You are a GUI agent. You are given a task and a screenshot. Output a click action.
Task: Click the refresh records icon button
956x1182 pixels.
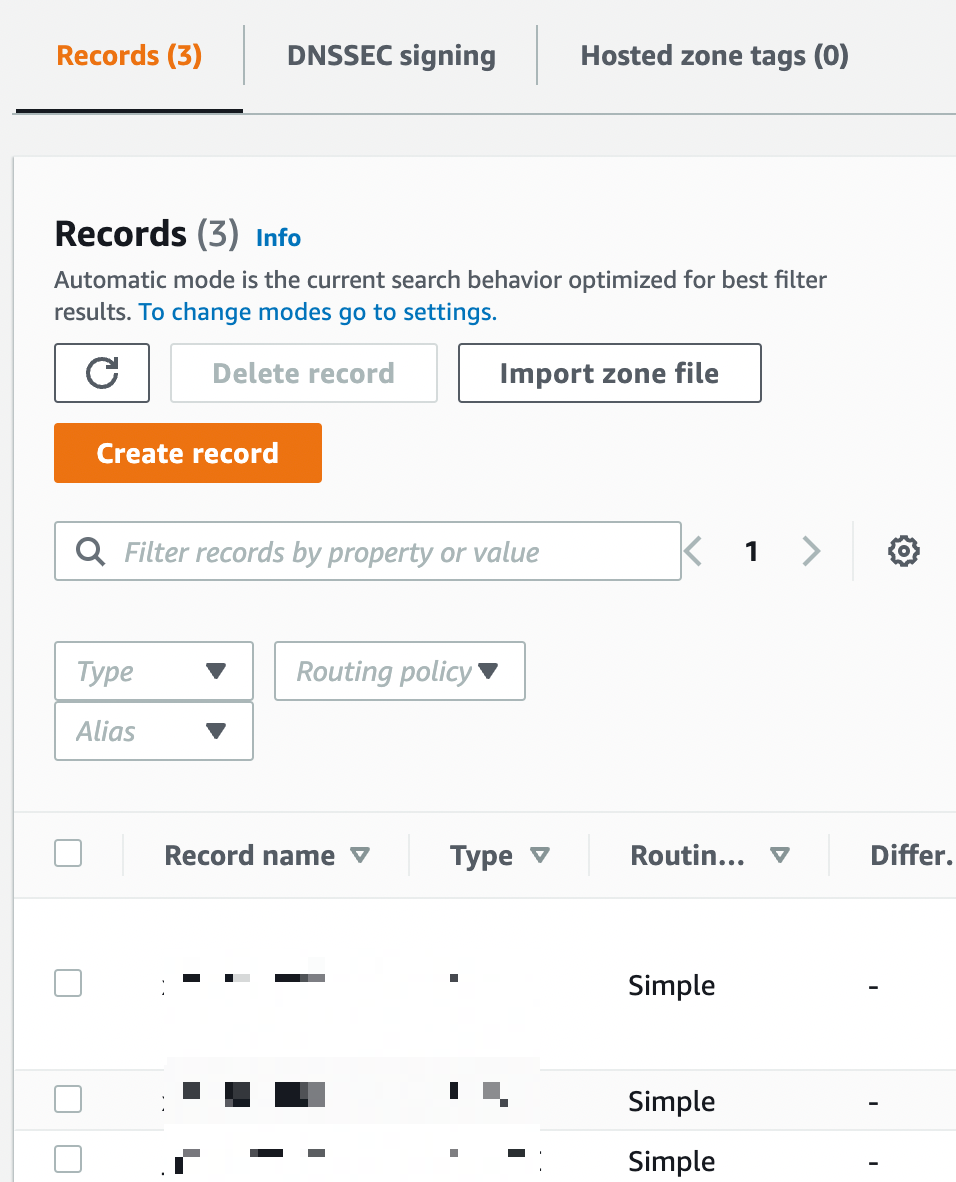pyautogui.click(x=102, y=373)
